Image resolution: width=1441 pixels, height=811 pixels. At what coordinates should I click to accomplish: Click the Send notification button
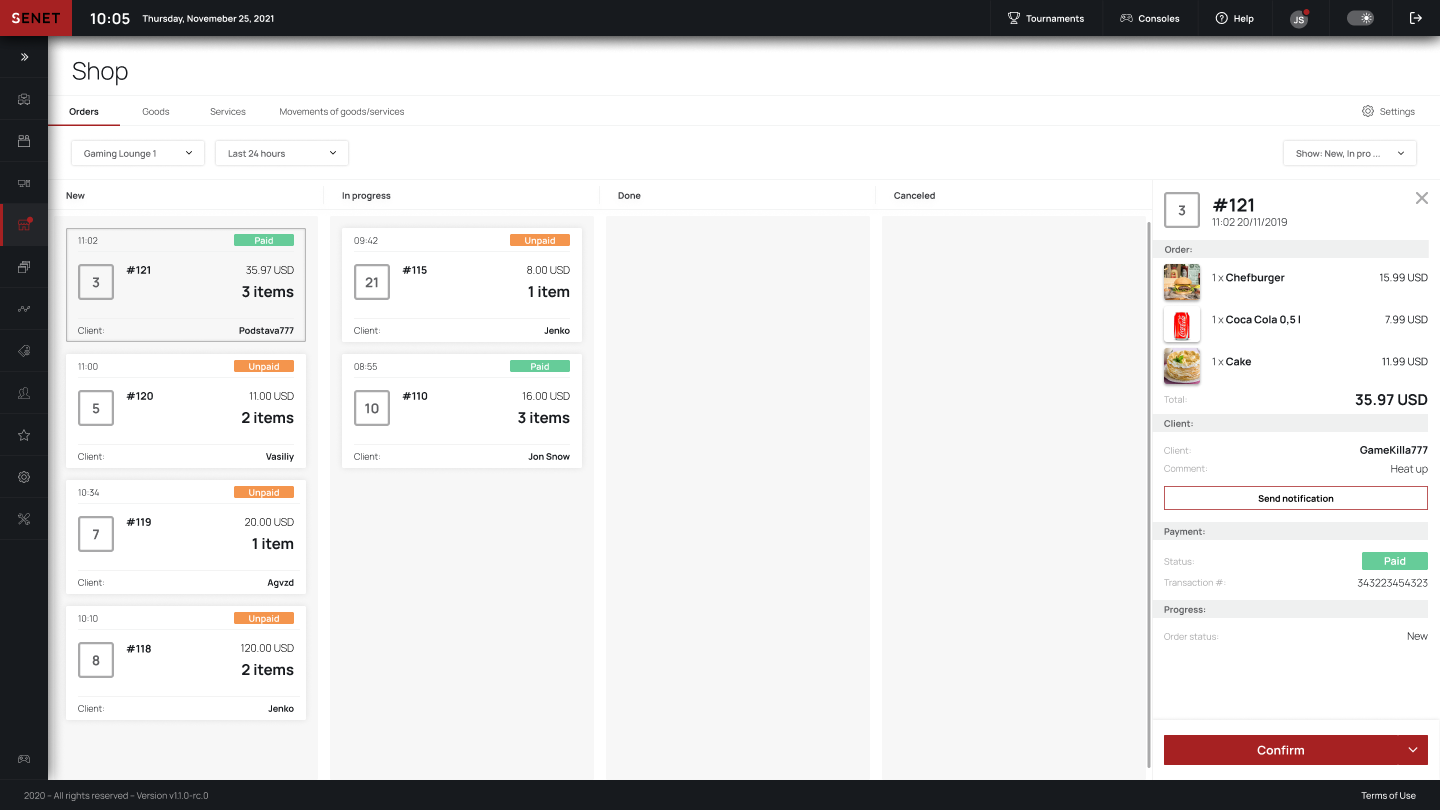pyautogui.click(x=1295, y=498)
